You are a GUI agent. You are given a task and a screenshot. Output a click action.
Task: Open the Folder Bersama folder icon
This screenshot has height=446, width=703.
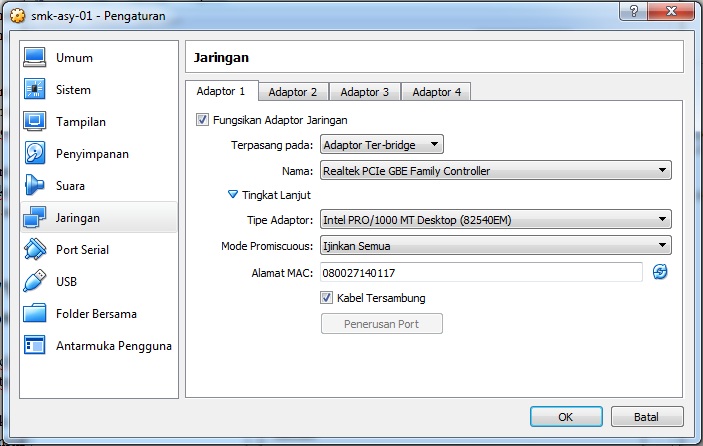[x=35, y=313]
